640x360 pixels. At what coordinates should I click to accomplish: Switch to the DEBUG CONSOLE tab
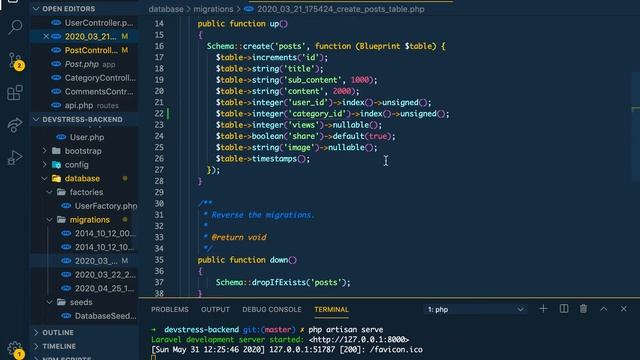272,309
